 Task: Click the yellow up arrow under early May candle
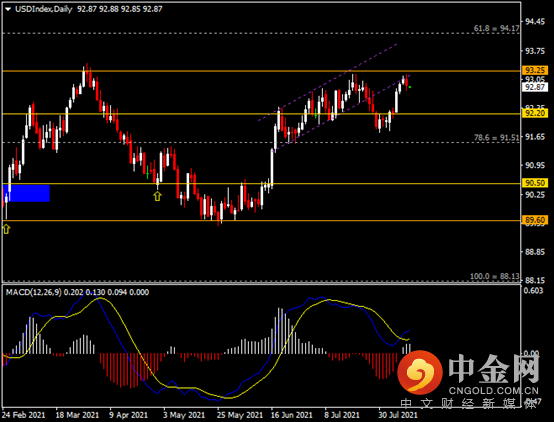point(157,196)
